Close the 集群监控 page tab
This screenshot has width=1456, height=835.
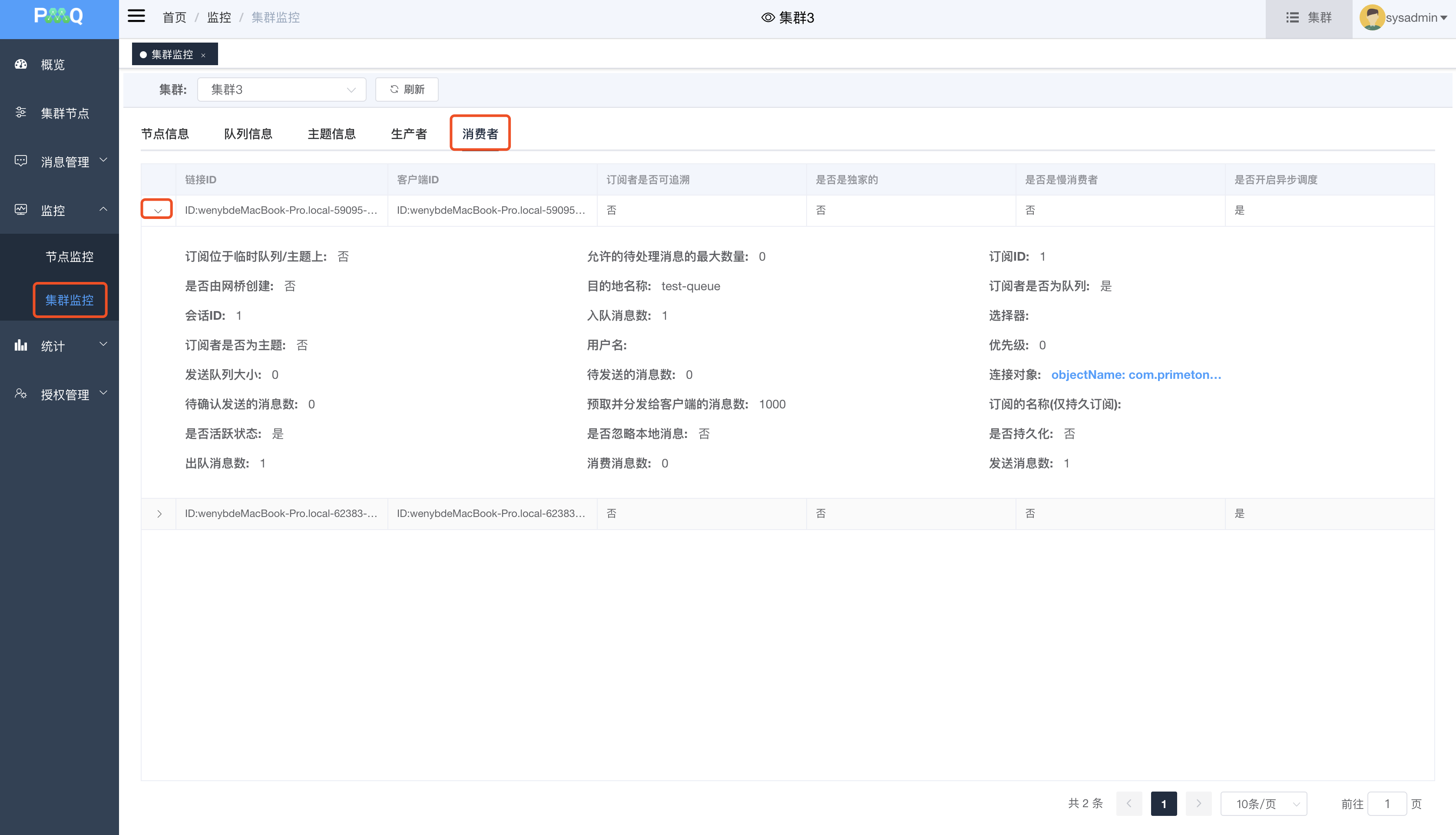point(203,55)
